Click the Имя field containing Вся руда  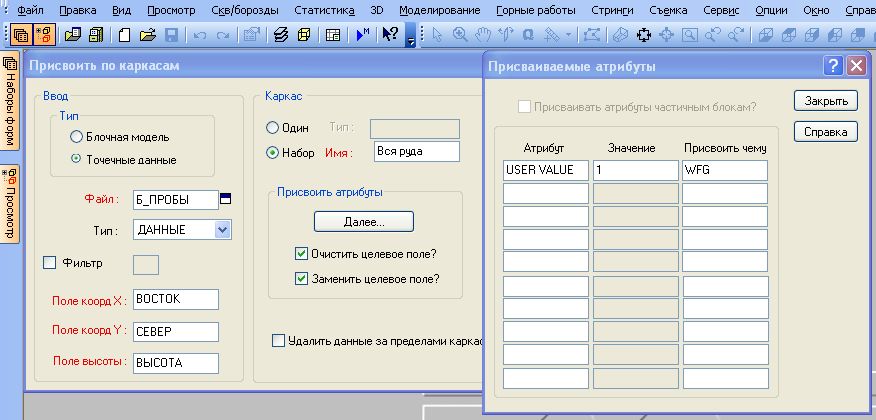[416, 151]
